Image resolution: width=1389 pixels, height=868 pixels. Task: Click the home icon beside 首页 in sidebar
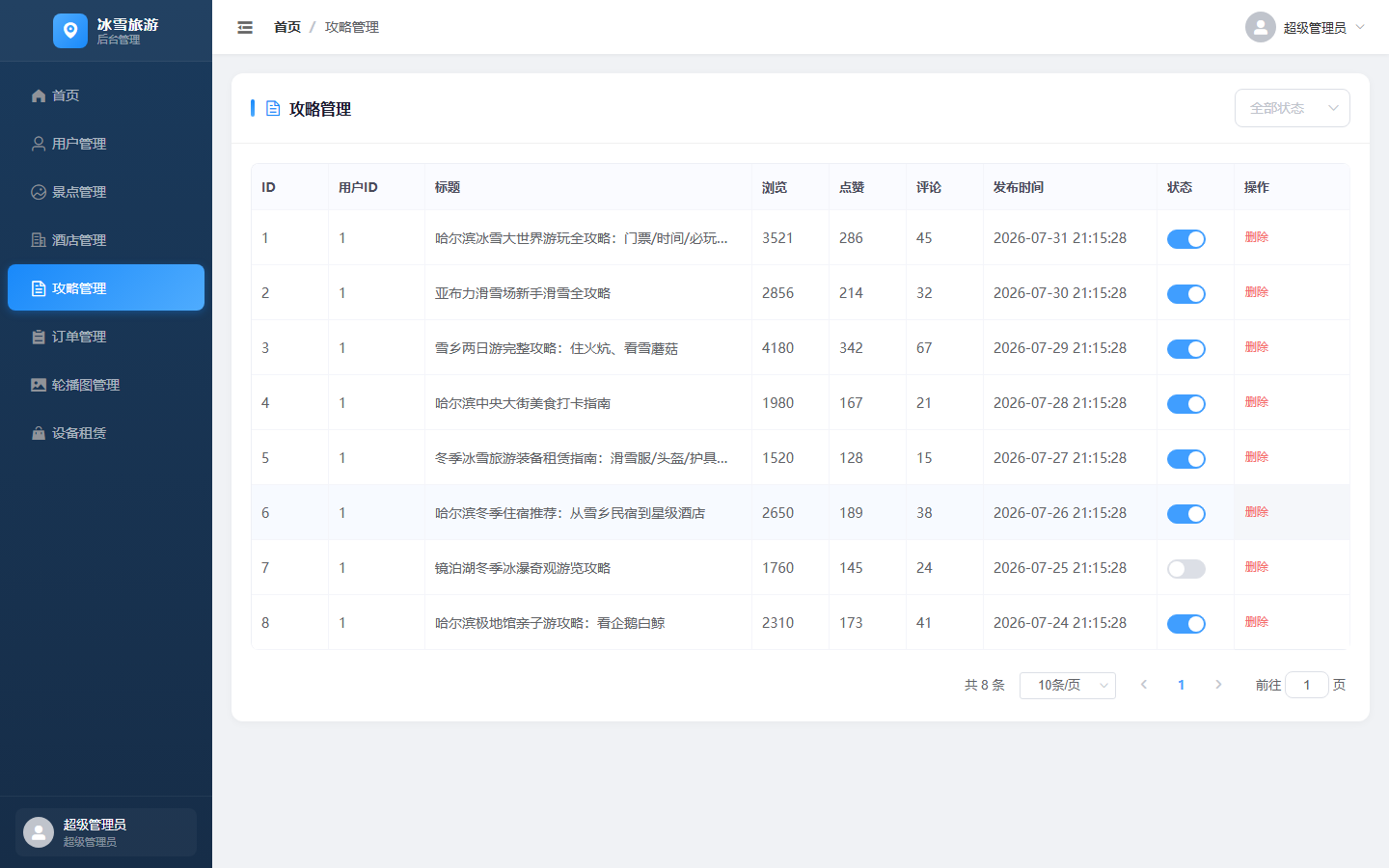(39, 95)
